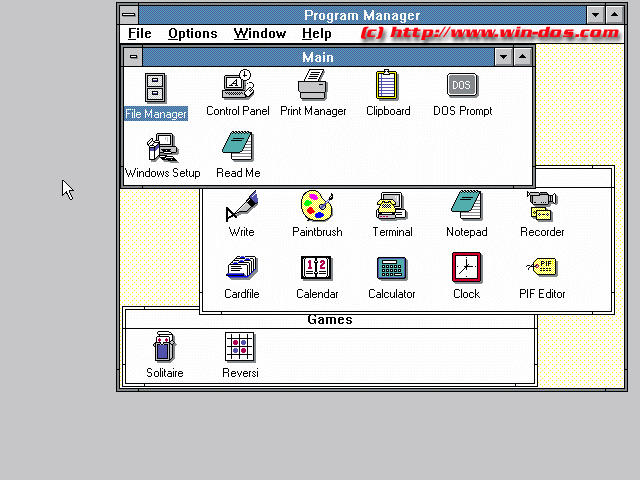Click the Windows Setup icon
The height and width of the screenshot is (480, 640).
(x=162, y=148)
